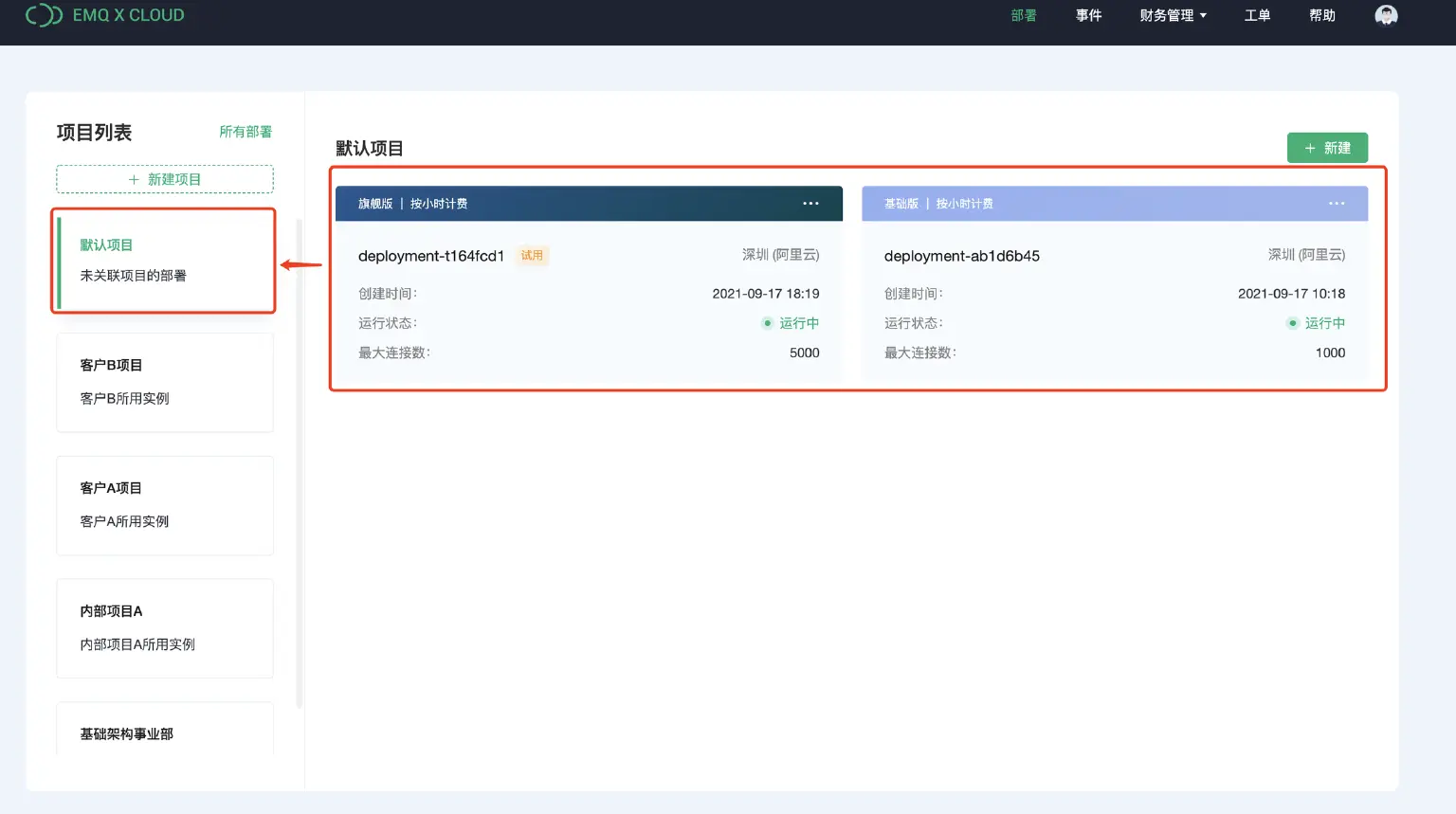Click the 试用 badge on the deployment
1456x814 pixels.
532,256
